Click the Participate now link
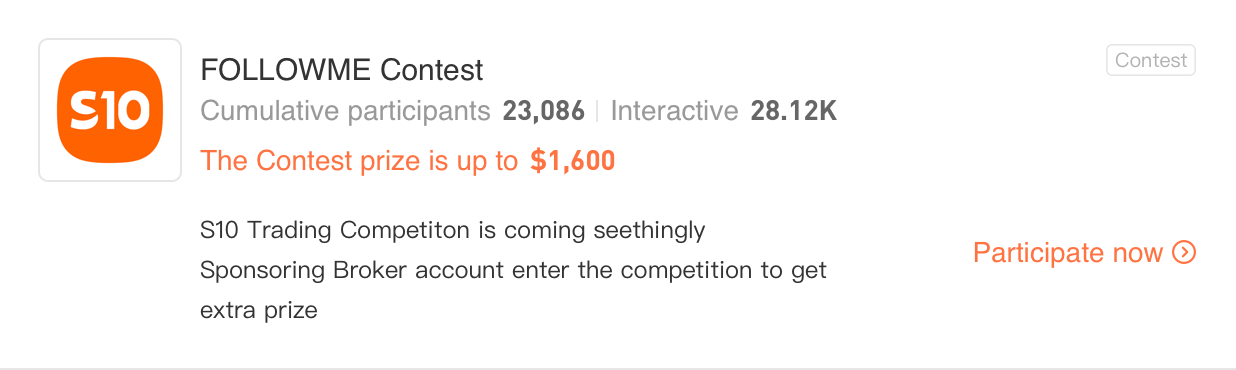This screenshot has height=370, width=1236. tap(1084, 253)
